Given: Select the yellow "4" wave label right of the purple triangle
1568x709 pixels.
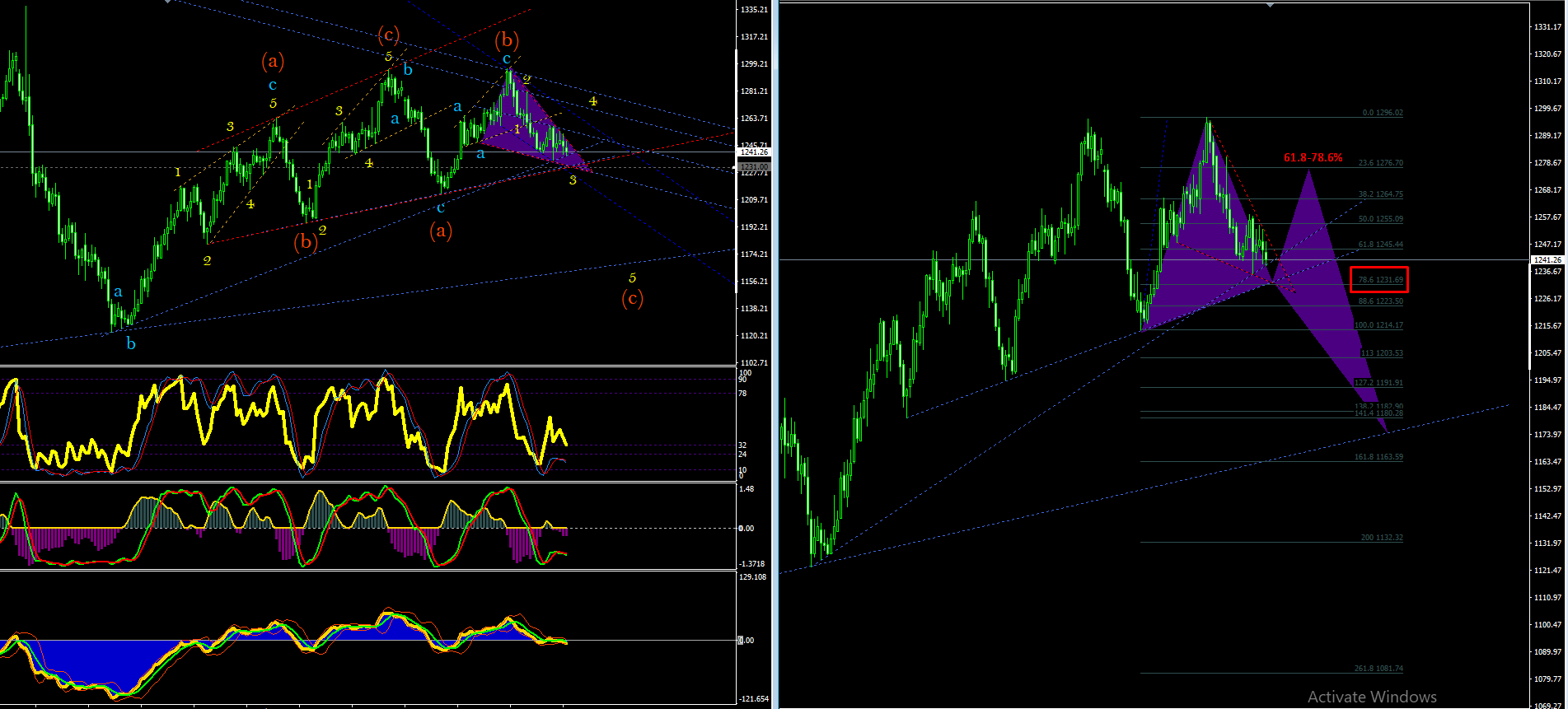Looking at the screenshot, I should coord(592,100).
